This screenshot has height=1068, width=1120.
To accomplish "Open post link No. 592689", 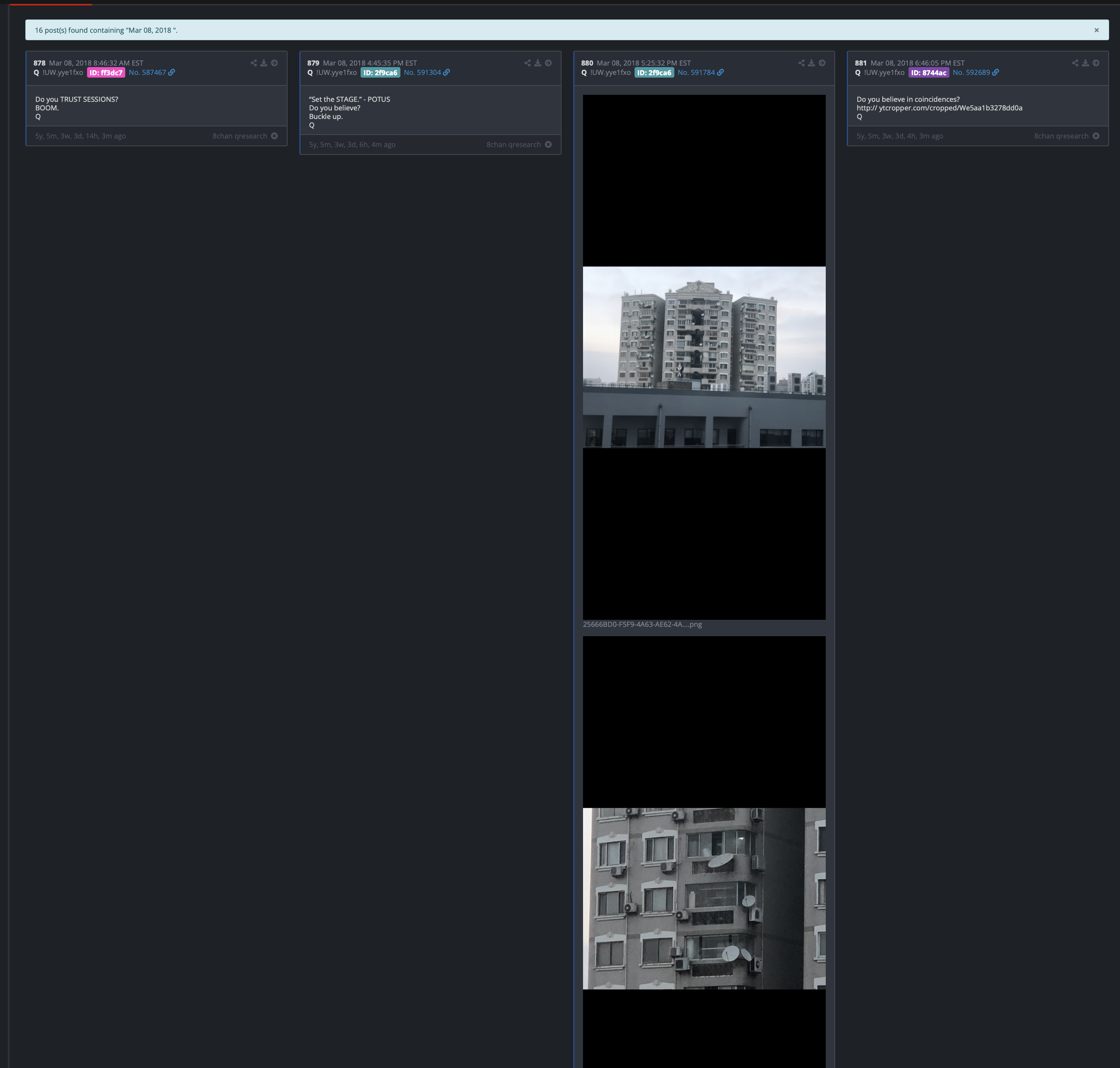I will [971, 72].
